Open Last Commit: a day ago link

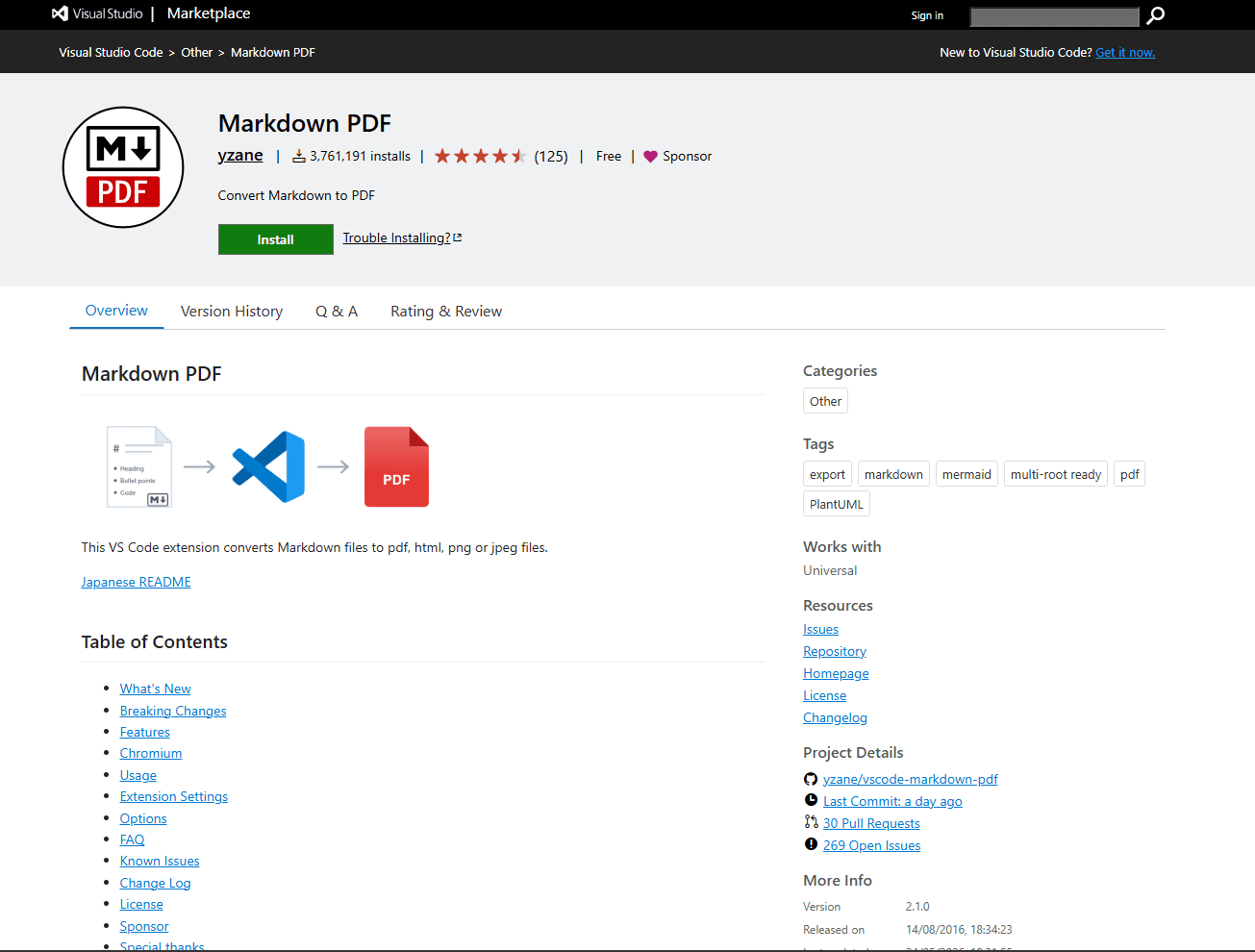892,801
